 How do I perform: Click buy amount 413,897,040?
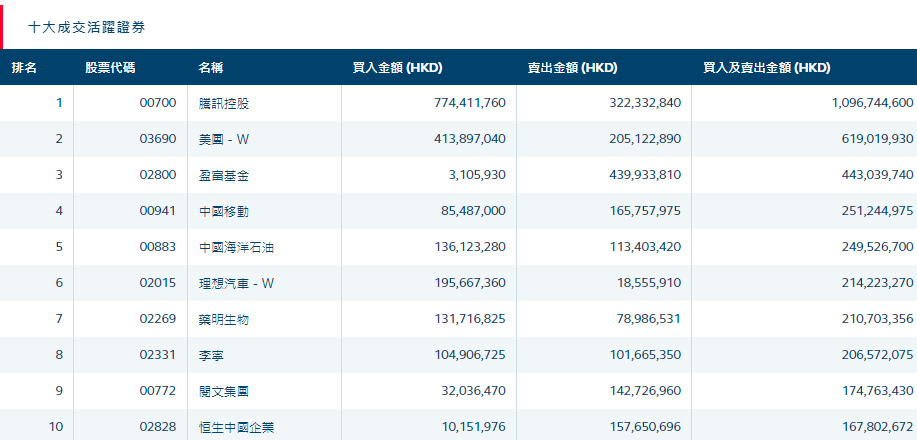pyautogui.click(x=470, y=139)
